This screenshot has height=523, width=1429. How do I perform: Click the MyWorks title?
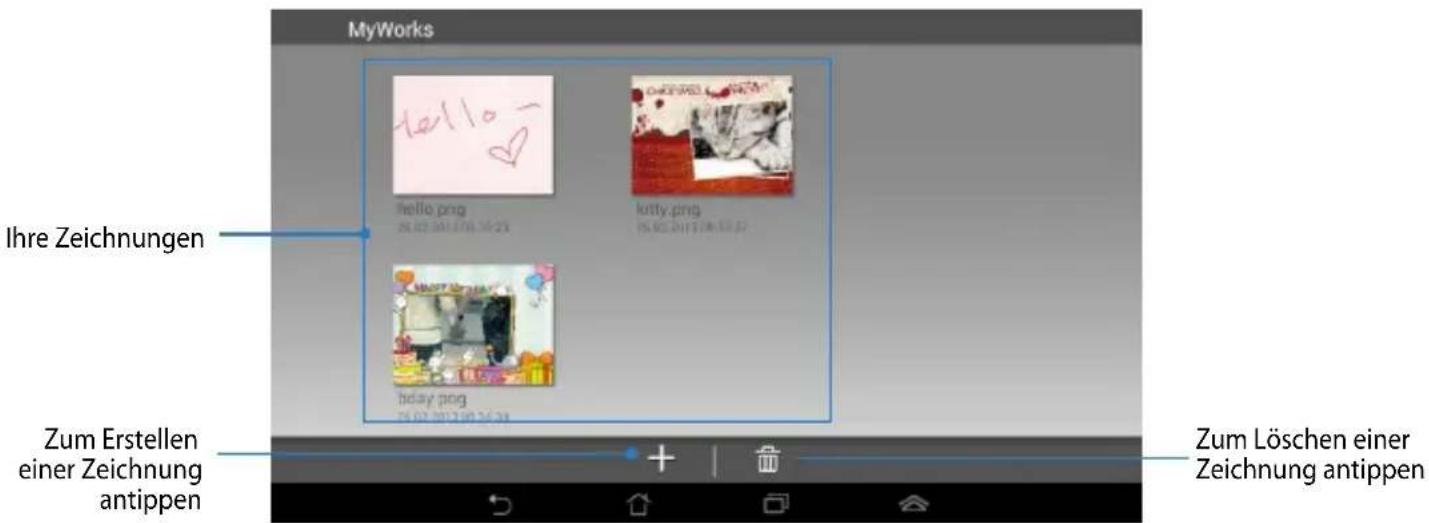tap(390, 29)
